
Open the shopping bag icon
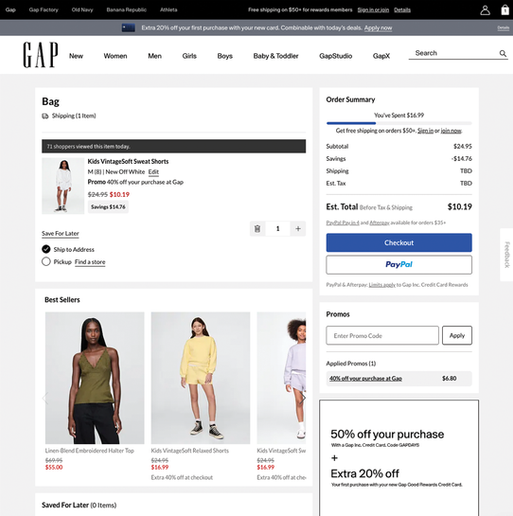click(505, 10)
